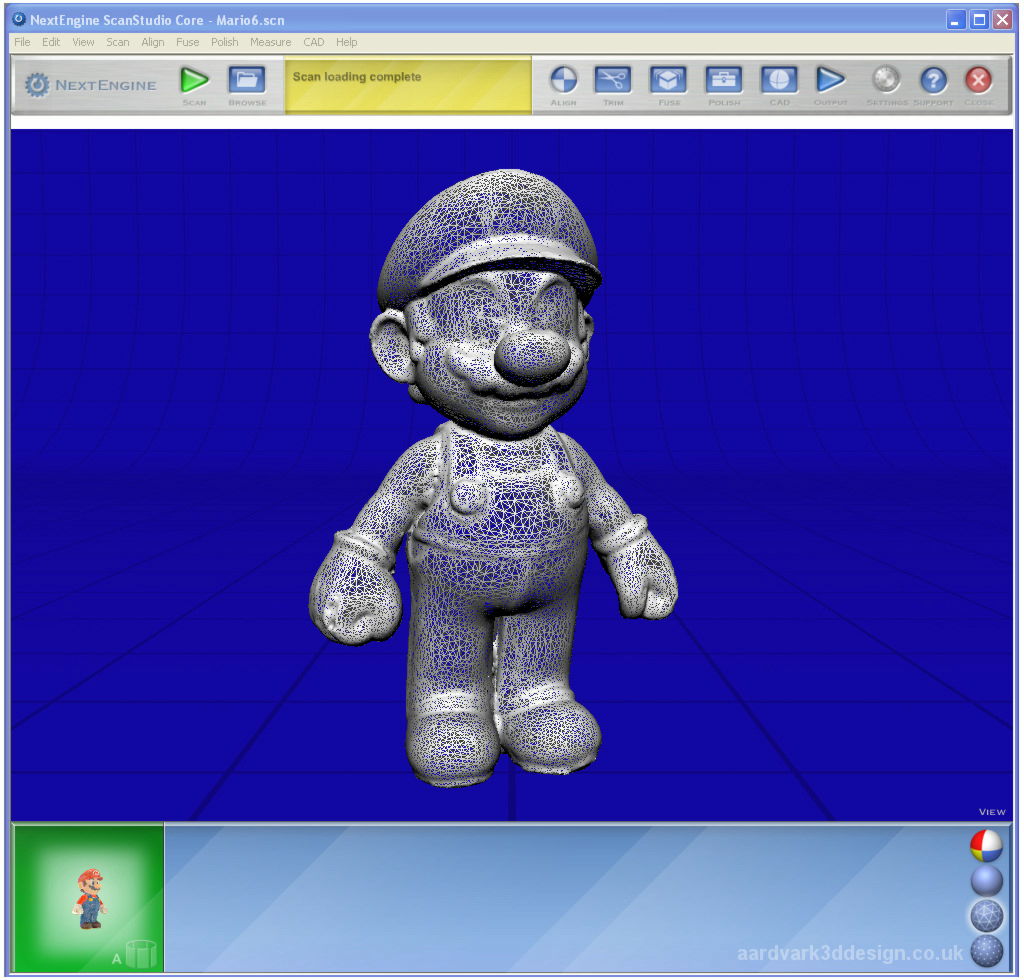Viewport: 1024px width, 980px height.
Task: Open the Polish toolbox icon
Action: [x=724, y=80]
